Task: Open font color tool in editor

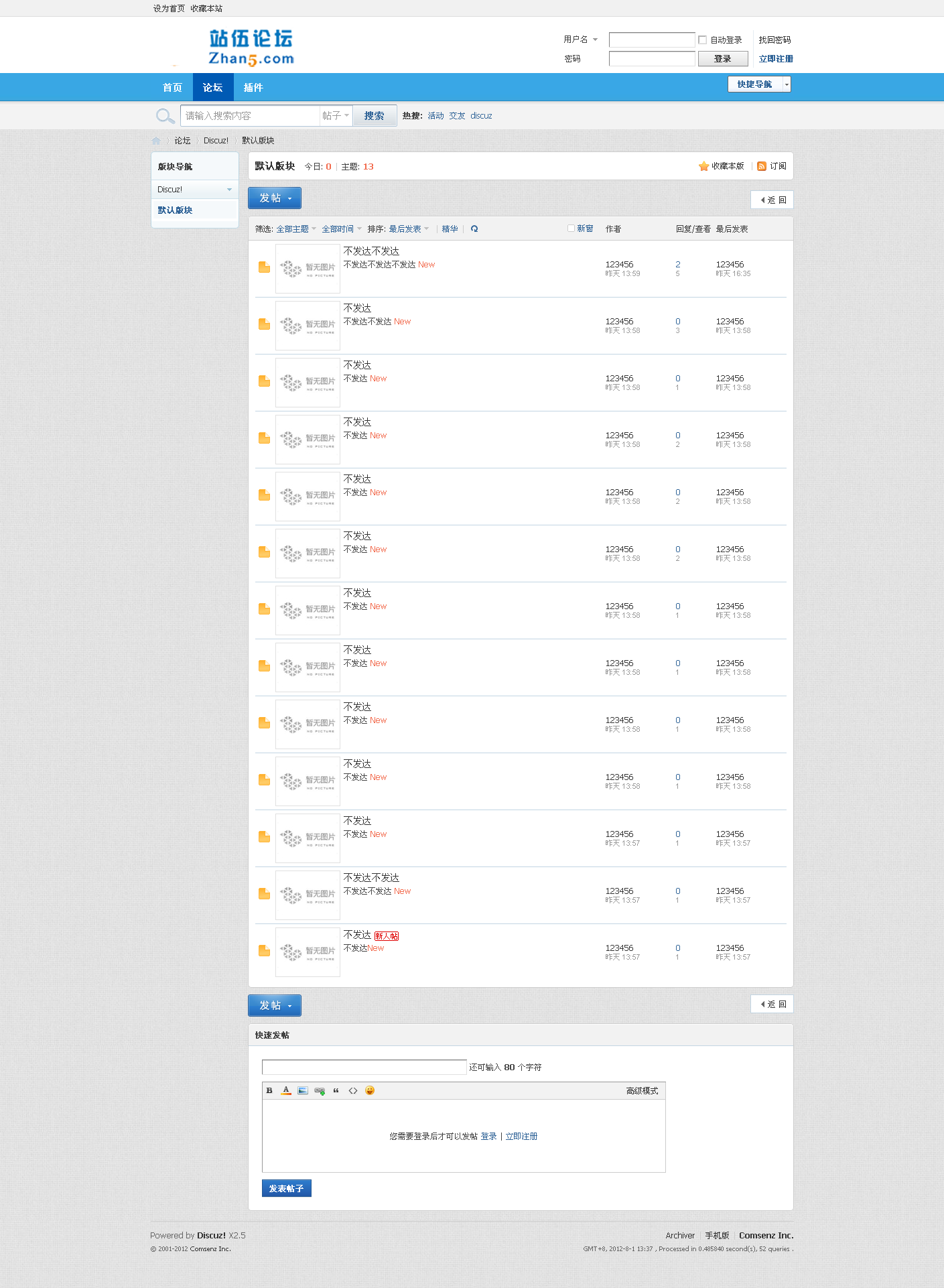Action: 286,1090
